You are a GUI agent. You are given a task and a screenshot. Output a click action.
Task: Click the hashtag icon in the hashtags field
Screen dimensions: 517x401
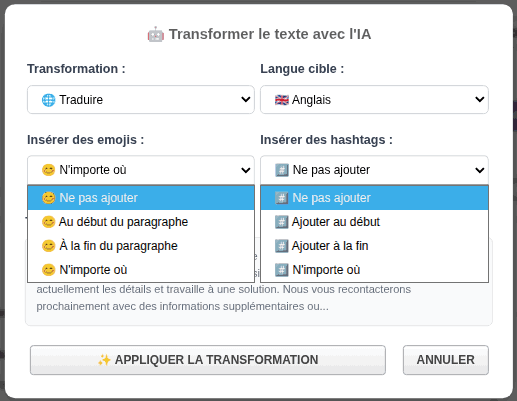click(282, 170)
